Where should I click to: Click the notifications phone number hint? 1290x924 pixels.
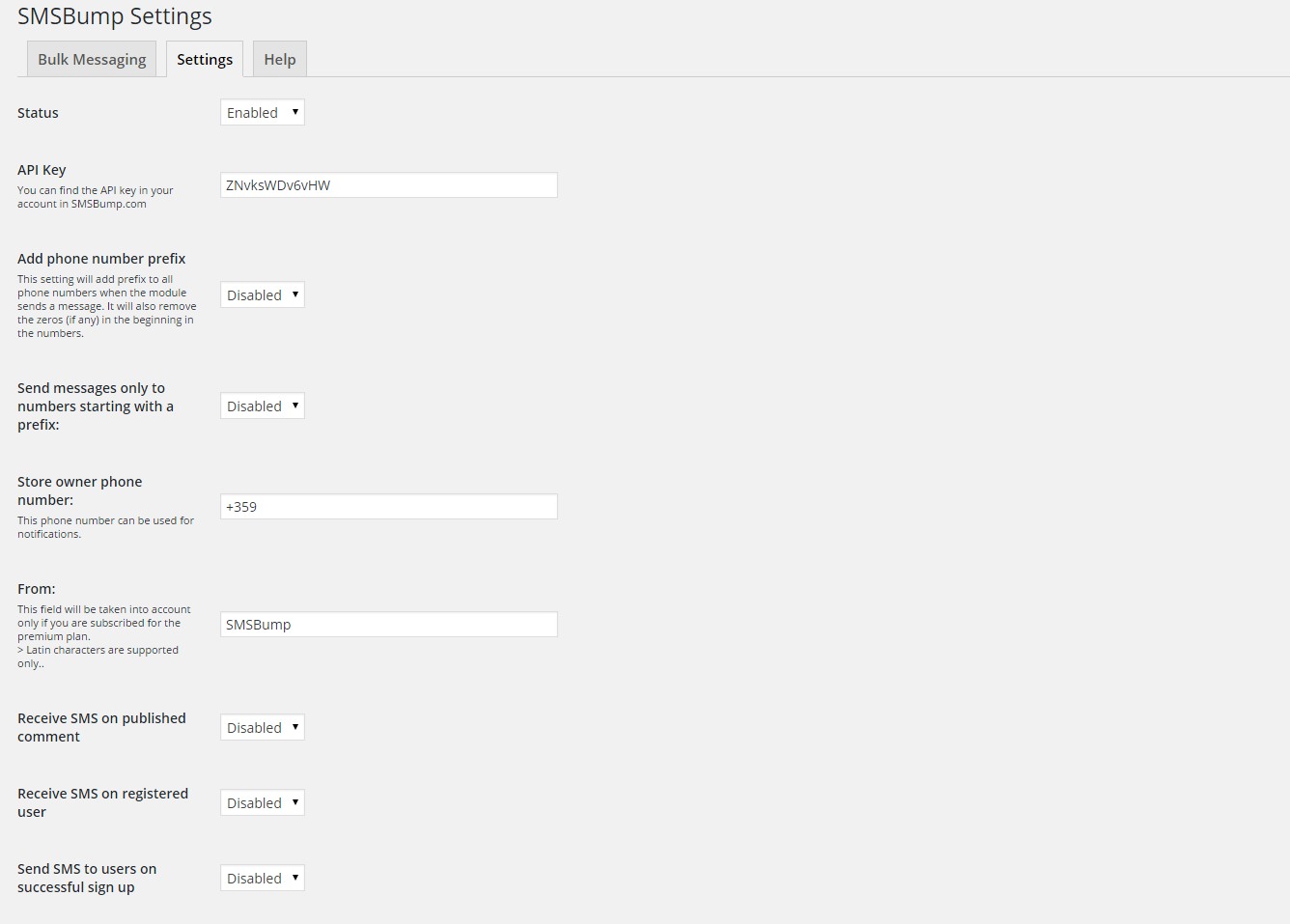106,527
